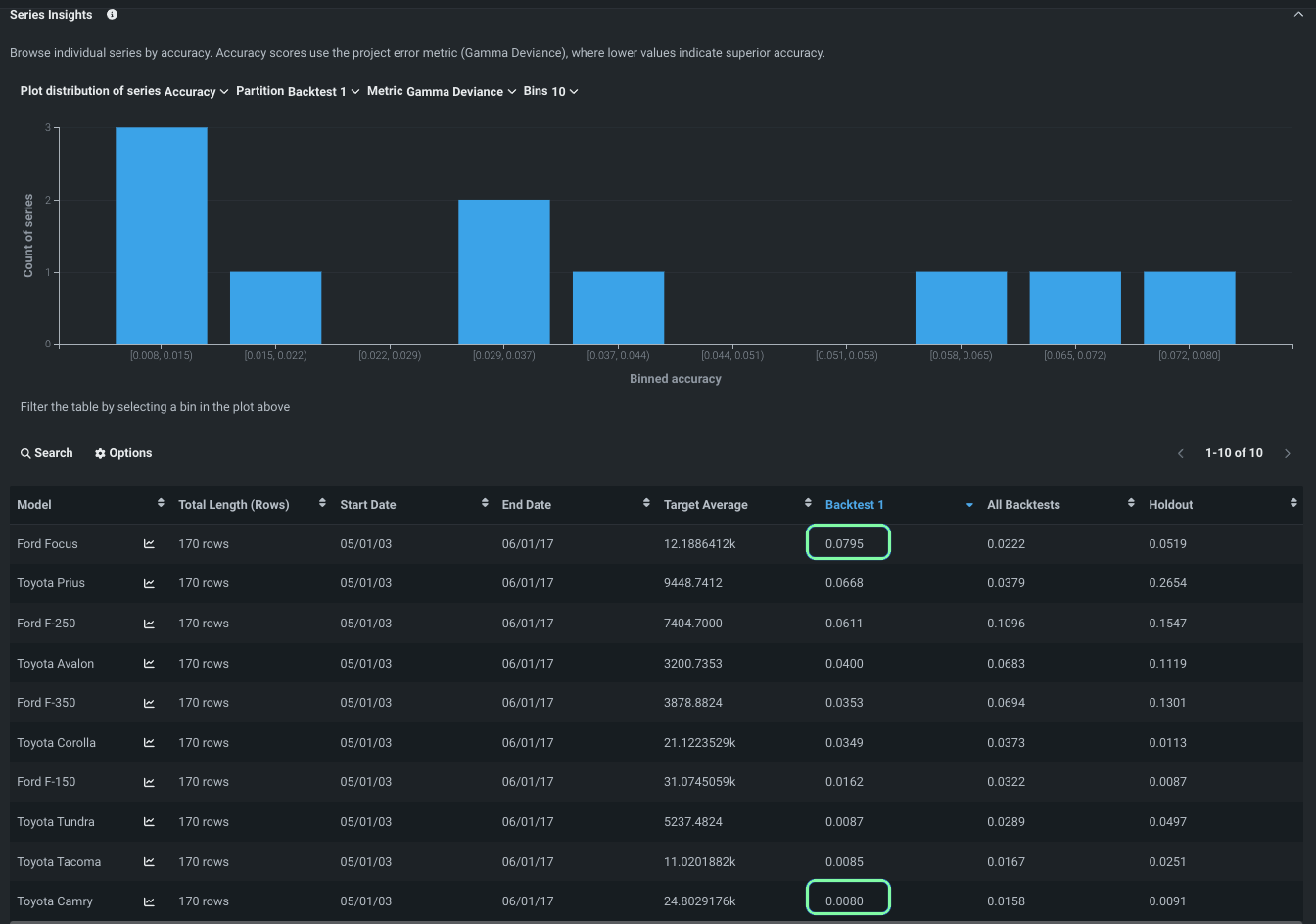Screen dimensions: 1316x924
Task: Sort table by Target Average column
Action: click(x=808, y=504)
